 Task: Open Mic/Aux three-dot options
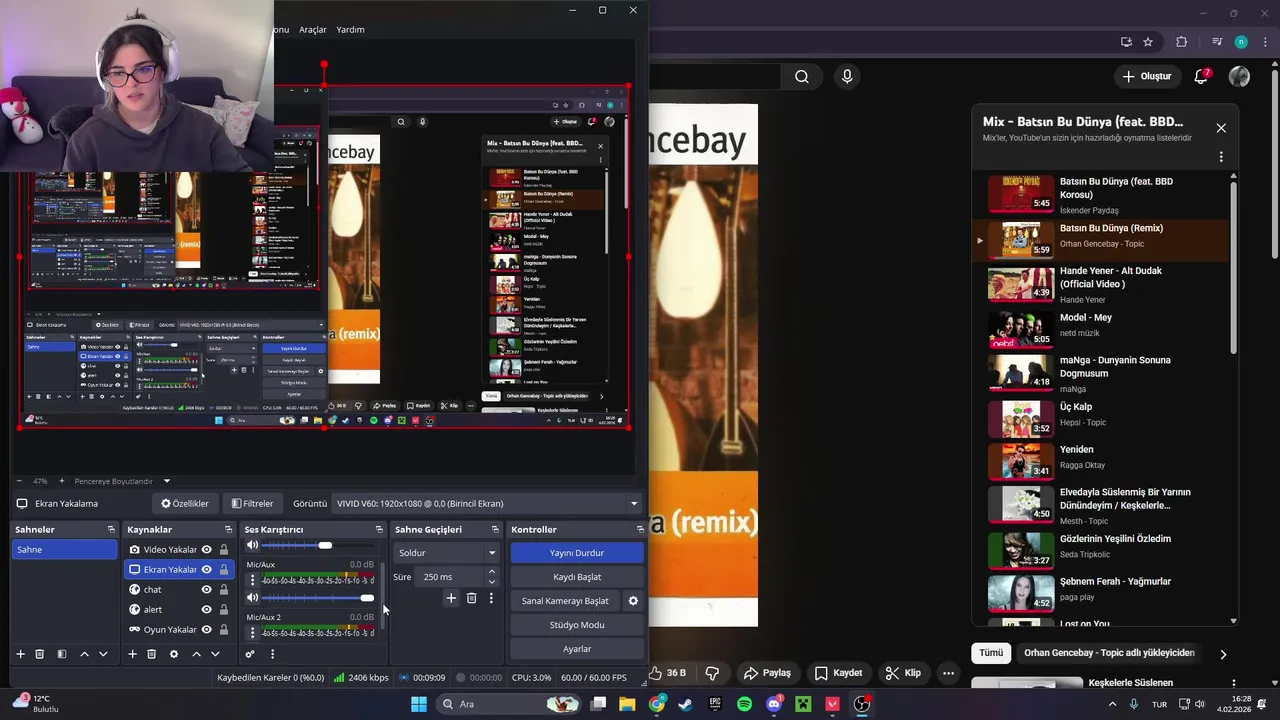[252, 580]
